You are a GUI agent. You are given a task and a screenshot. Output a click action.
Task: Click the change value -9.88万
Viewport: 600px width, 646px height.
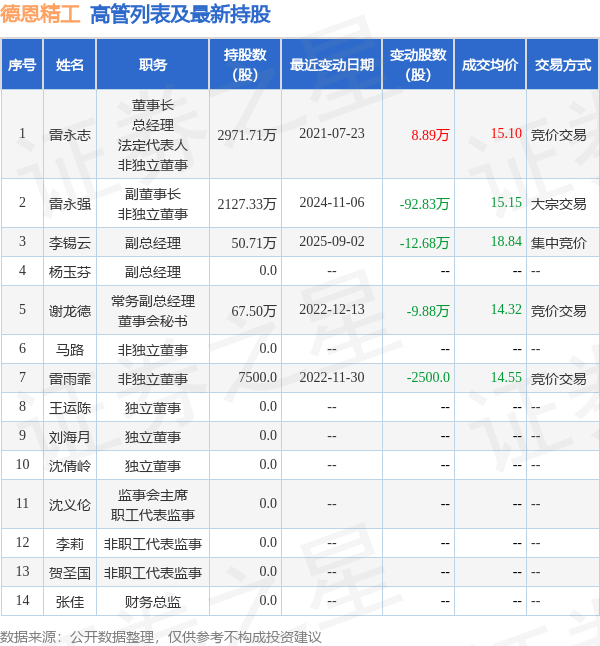point(428,311)
